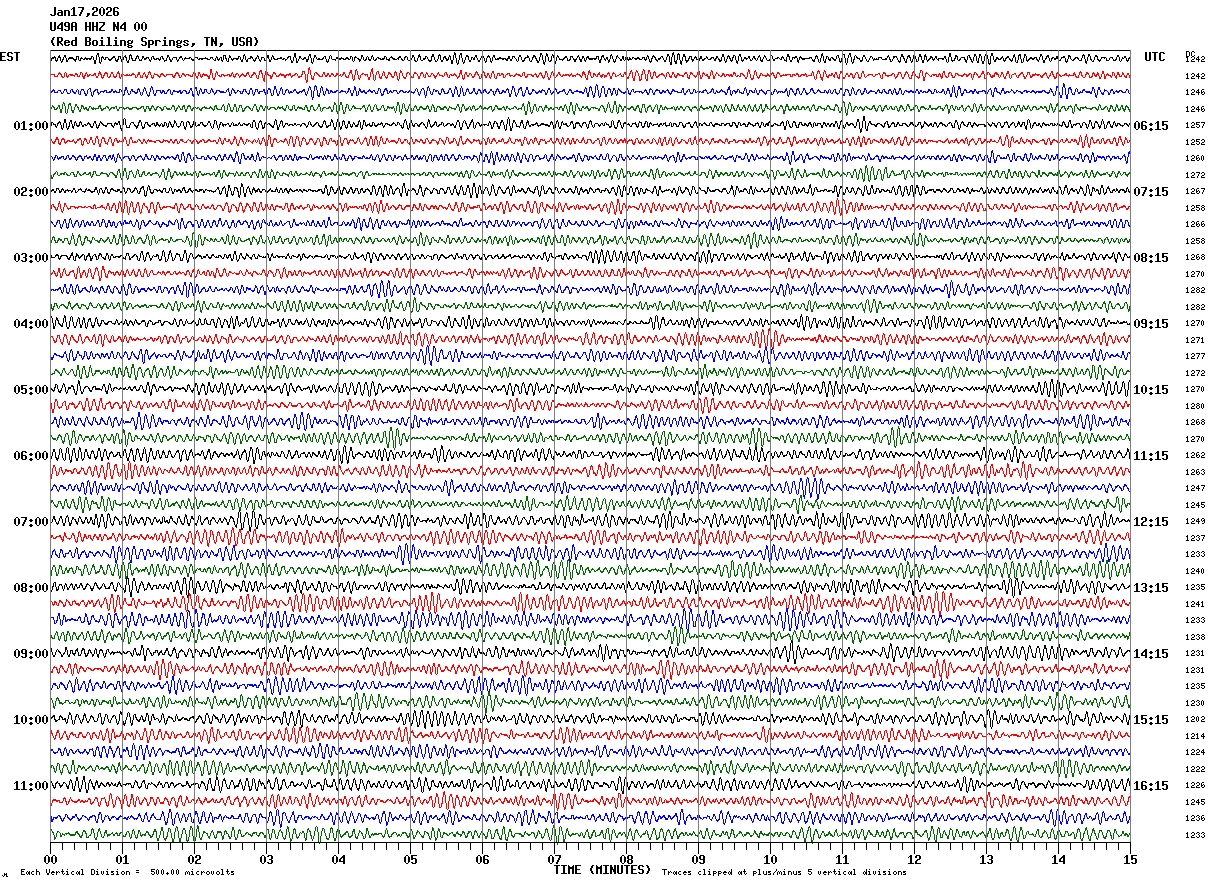Image resolution: width=1210 pixels, height=886 pixels.
Task: Click minute axis tick label '12'
Action: [914, 859]
